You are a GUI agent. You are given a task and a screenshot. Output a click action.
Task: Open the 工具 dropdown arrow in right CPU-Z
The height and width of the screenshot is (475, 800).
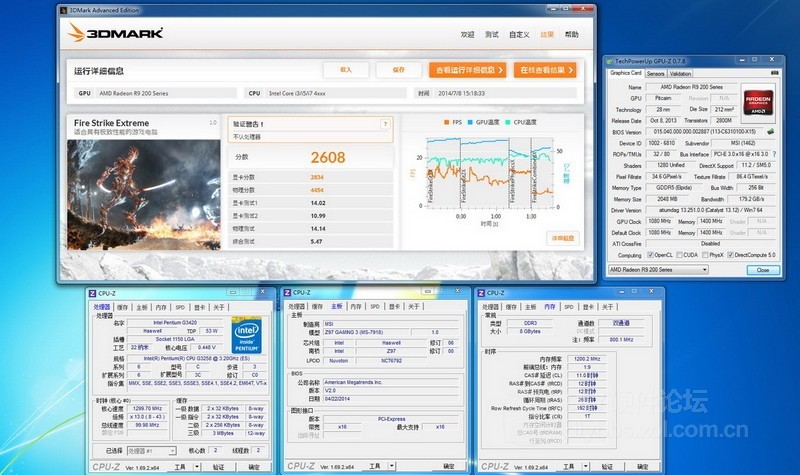(x=585, y=466)
